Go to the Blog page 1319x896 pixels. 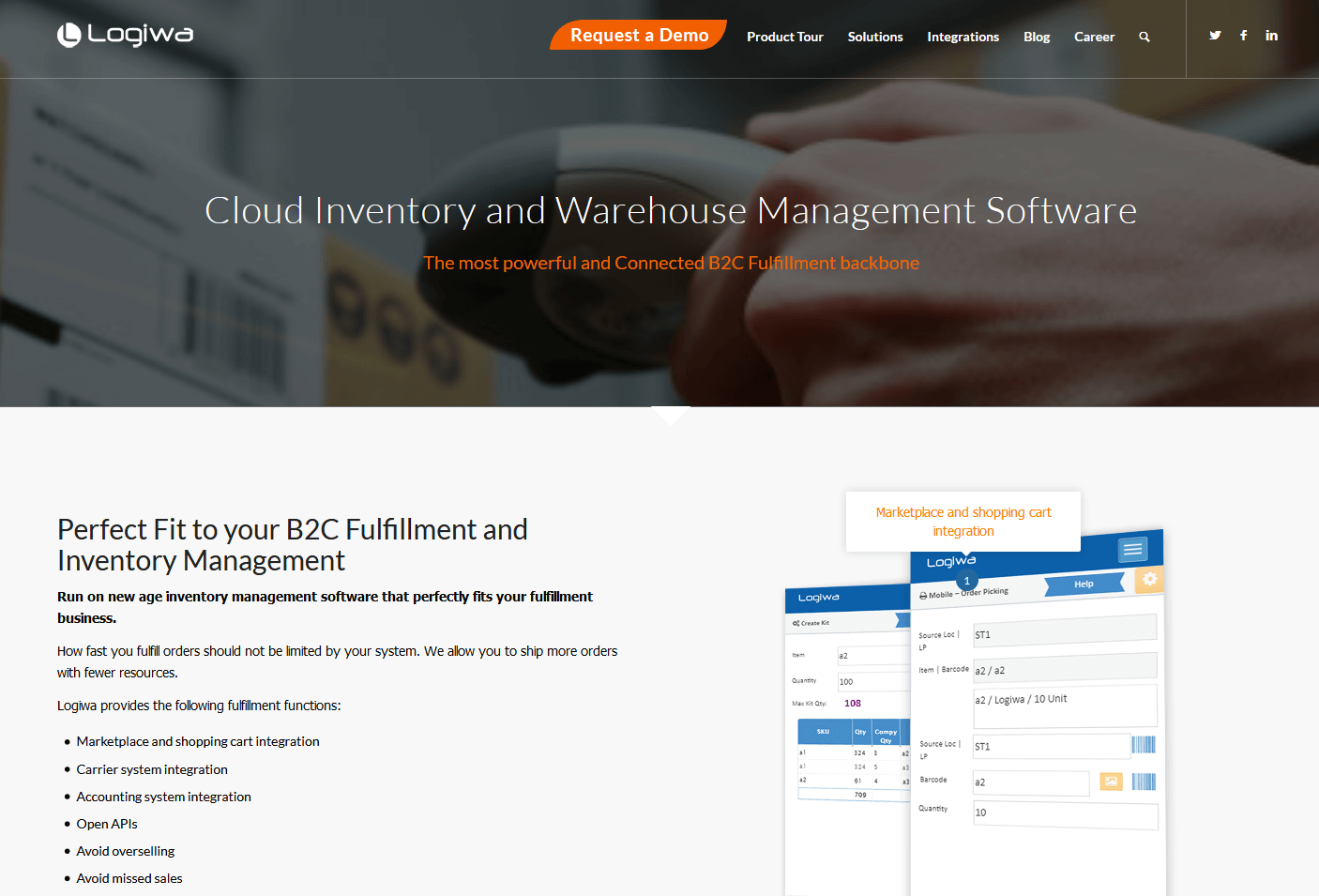point(1037,37)
